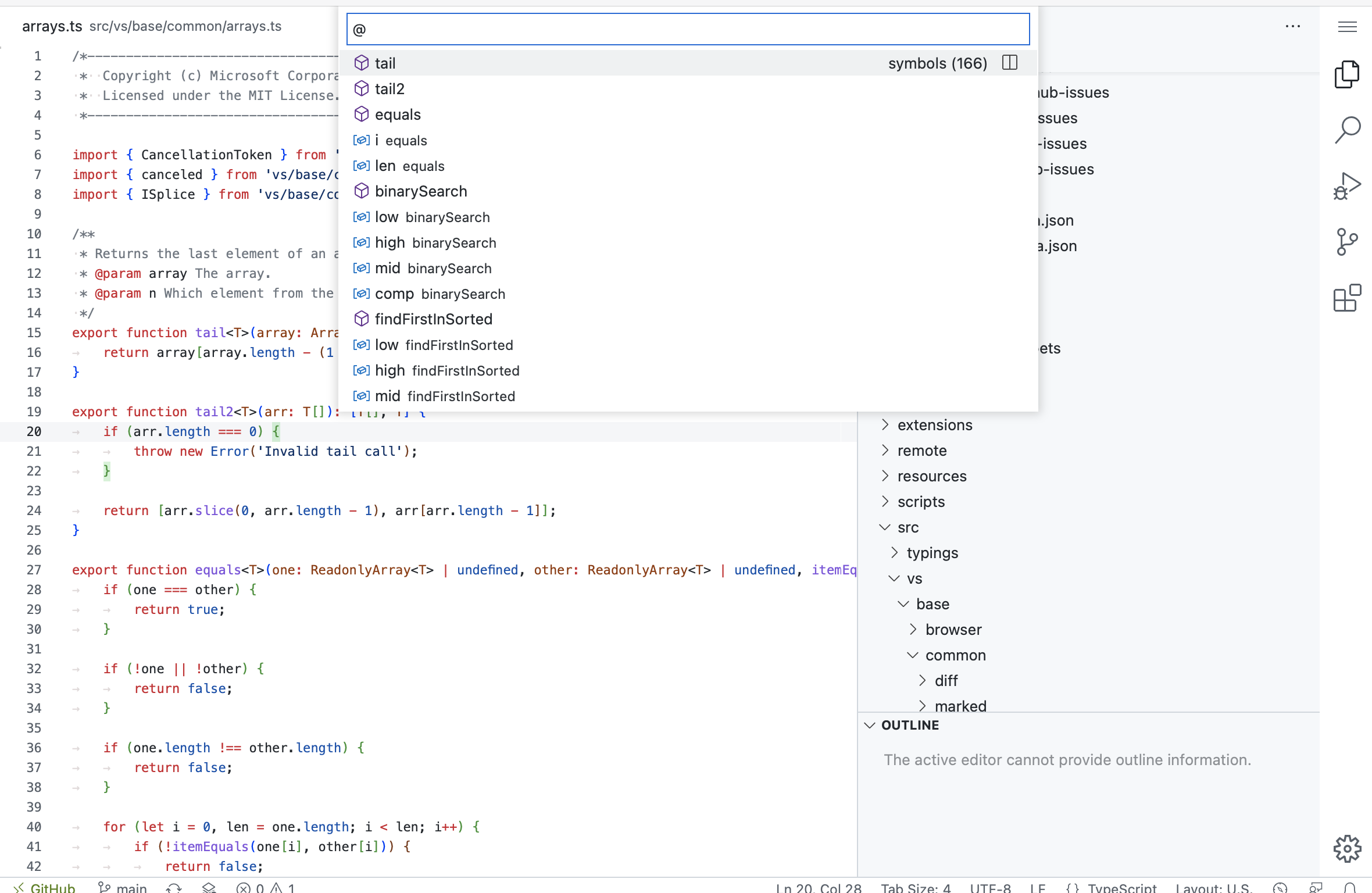Open the hamburger menu
1372x893 pixels.
[1348, 27]
